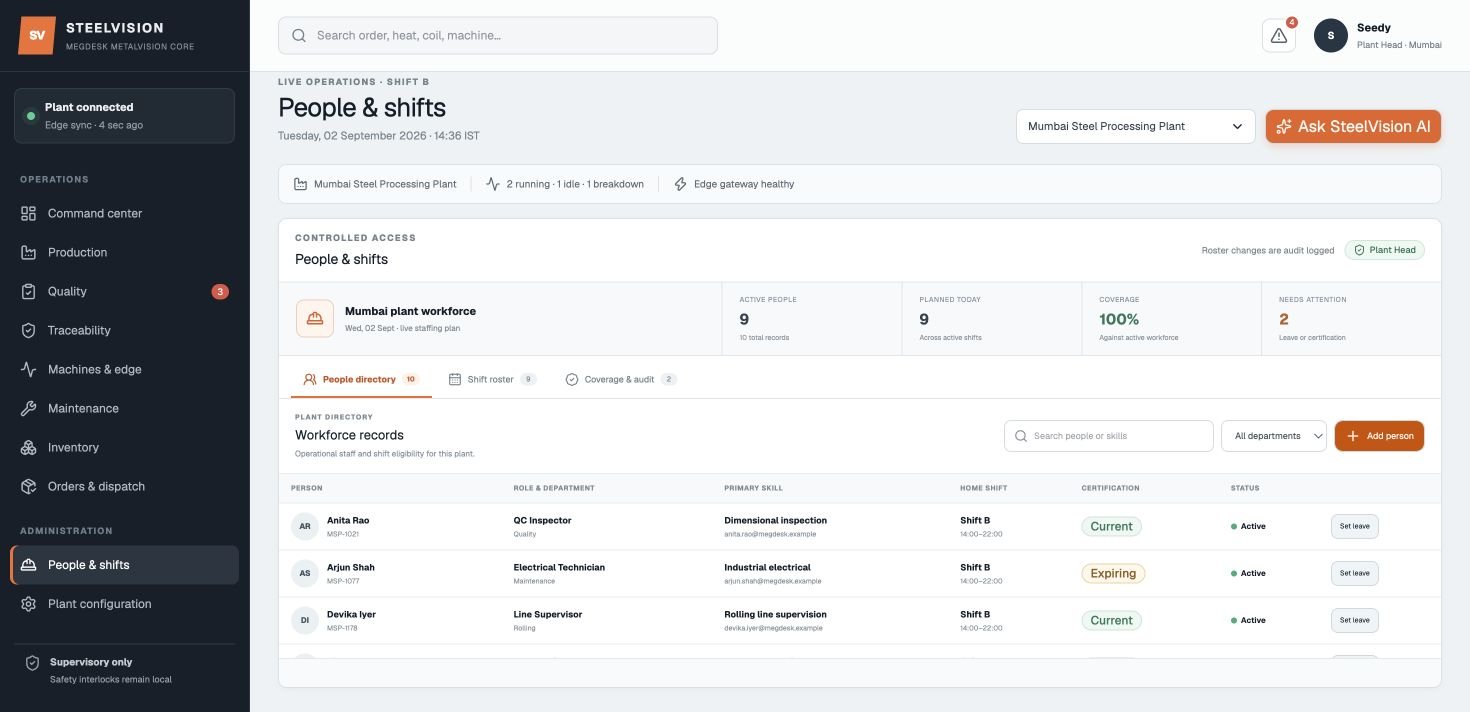The image size is (1470, 712).
Task: Click the Ask SteelVision AI button
Action: click(1353, 127)
